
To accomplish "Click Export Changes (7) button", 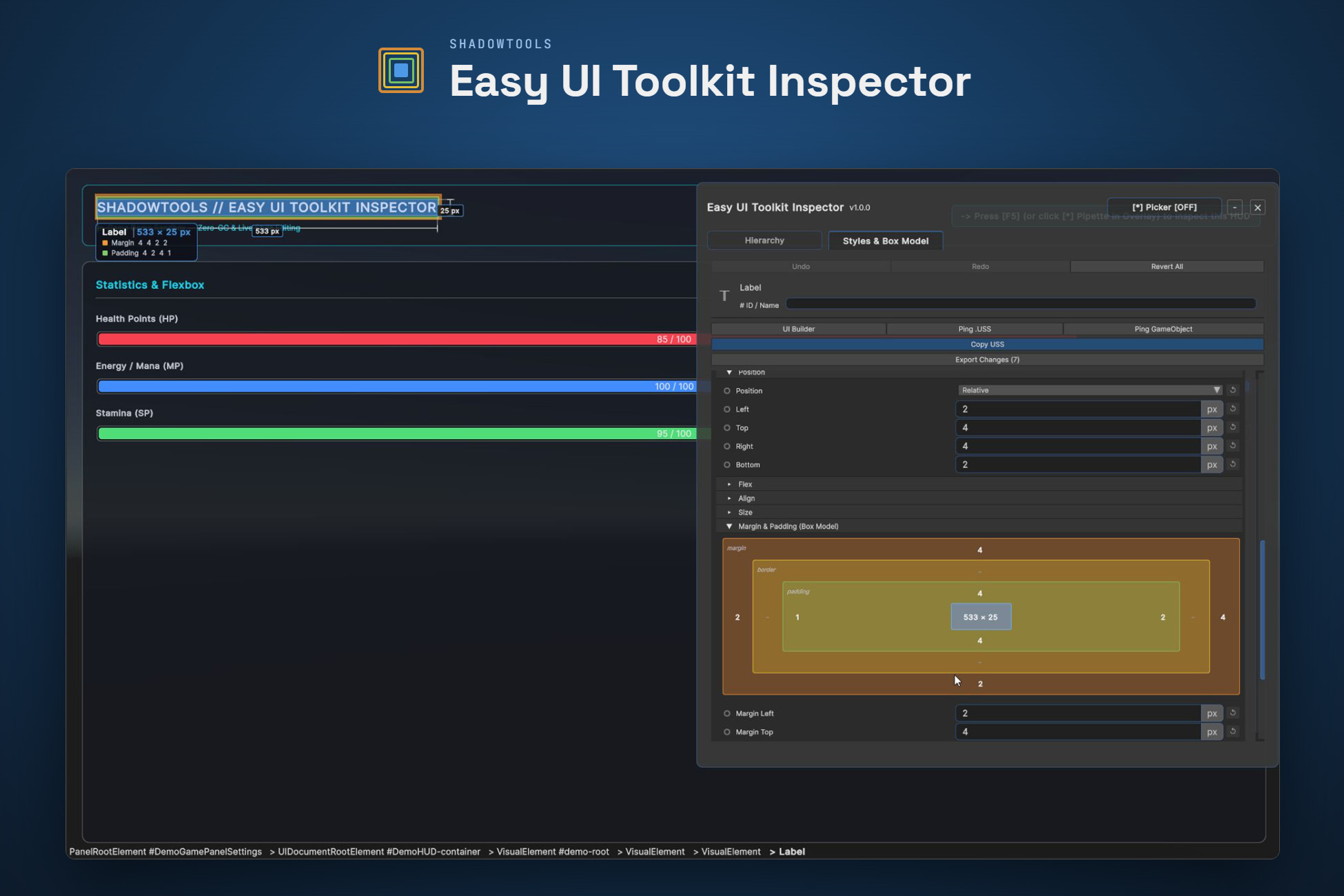I will coord(988,360).
